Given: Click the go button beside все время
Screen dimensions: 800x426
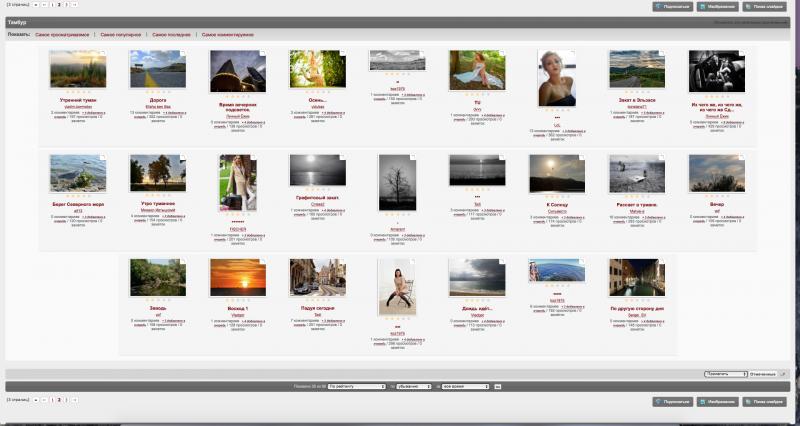Looking at the screenshot, I should click(x=497, y=387).
